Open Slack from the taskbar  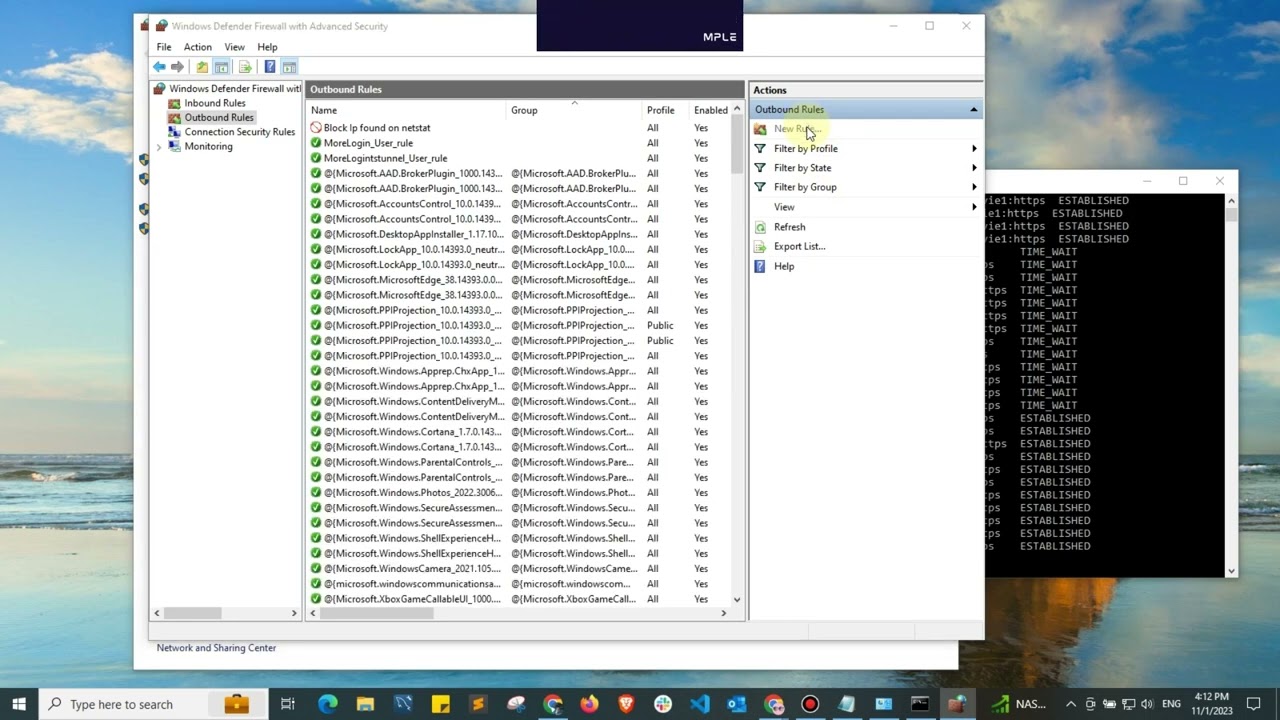click(663, 704)
